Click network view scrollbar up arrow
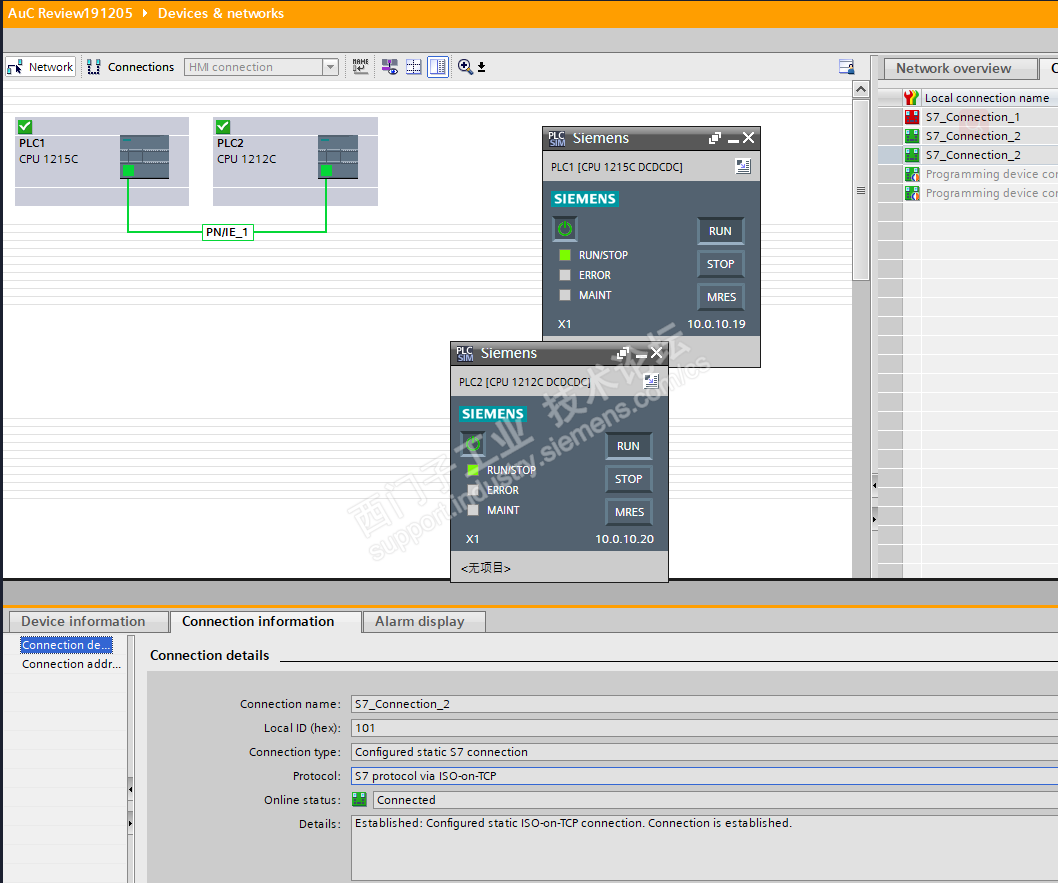 pos(860,89)
